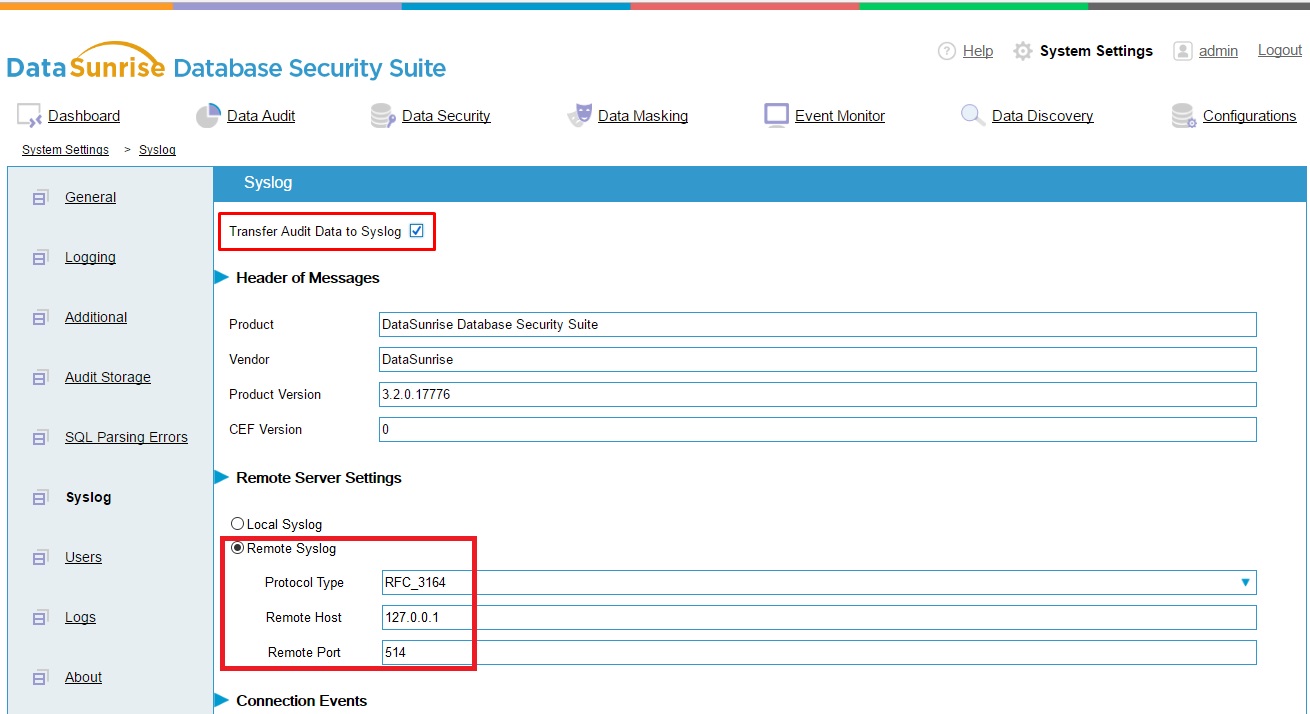Viewport: 1310px width, 714px height.
Task: Uncheck Transfer Audit Data to Syslog
Action: pyautogui.click(x=417, y=231)
